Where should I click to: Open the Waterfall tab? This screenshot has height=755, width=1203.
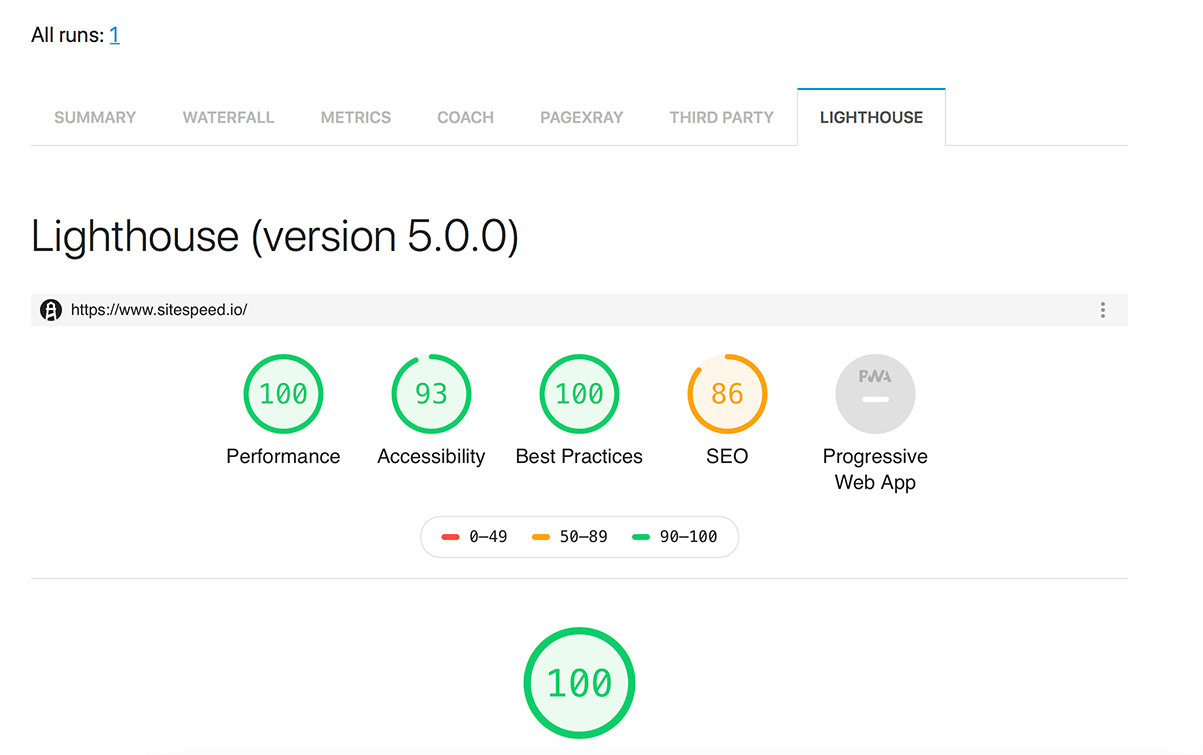click(x=228, y=117)
